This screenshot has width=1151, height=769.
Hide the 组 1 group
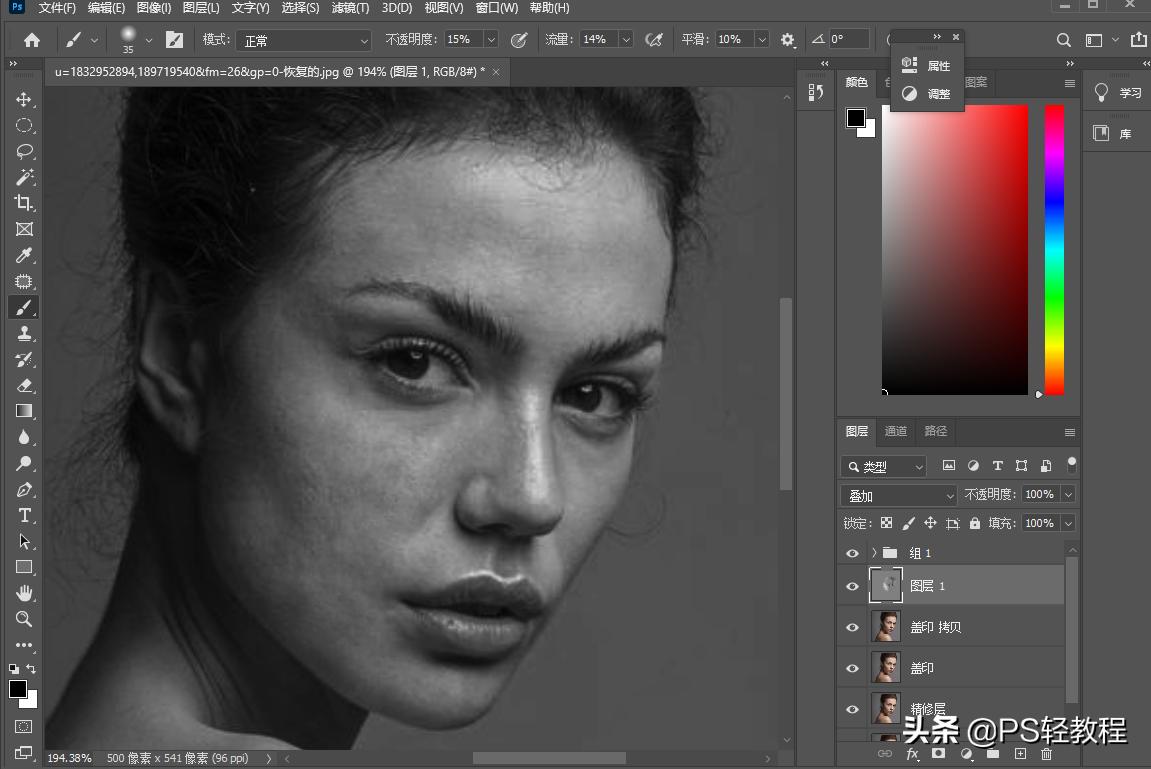pos(852,553)
